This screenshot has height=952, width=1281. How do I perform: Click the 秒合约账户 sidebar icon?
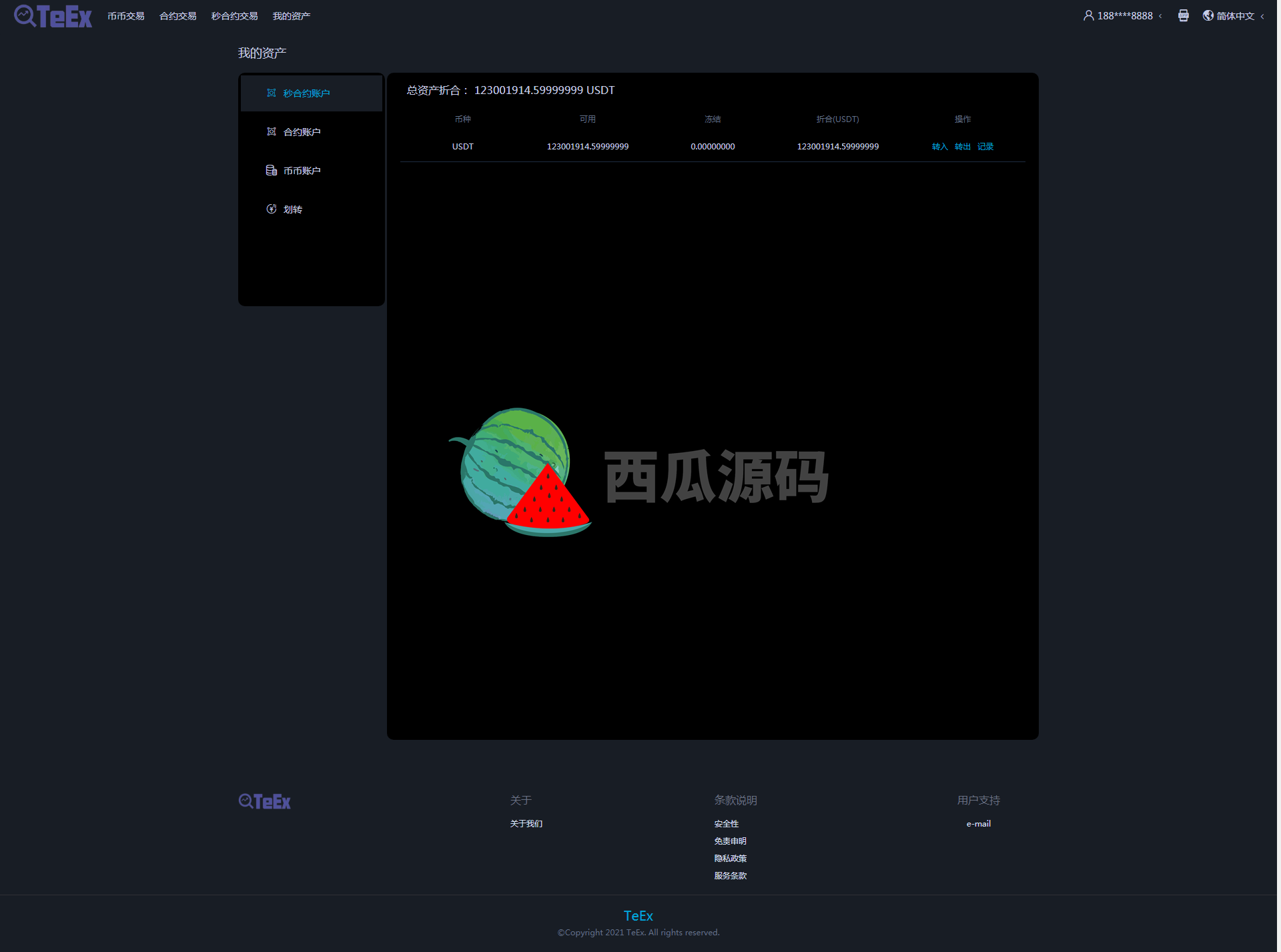[x=272, y=93]
